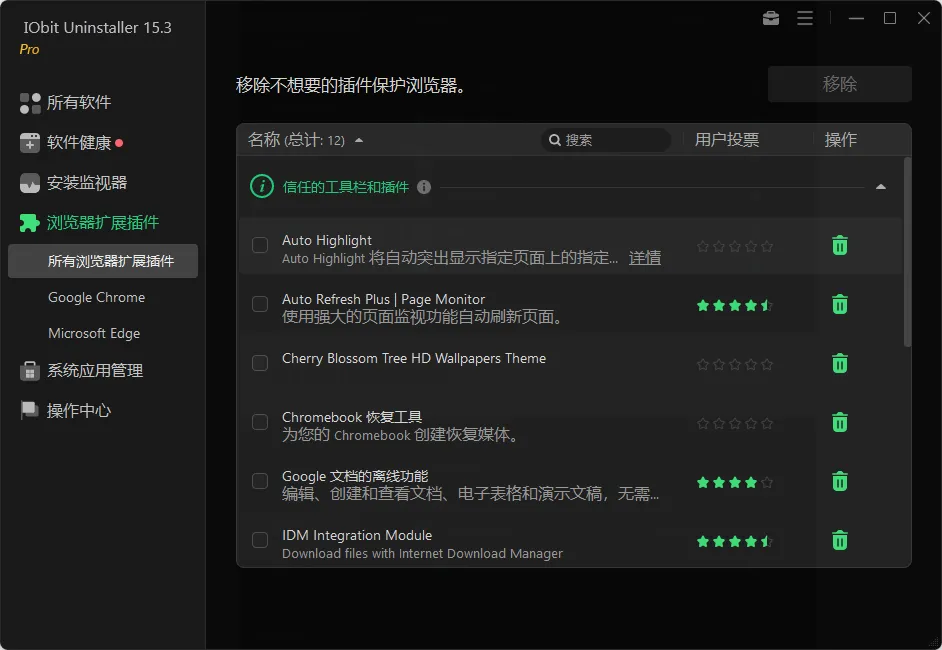Click Google 文档的离线功能 star rating
The height and width of the screenshot is (650, 942).
tap(735, 482)
